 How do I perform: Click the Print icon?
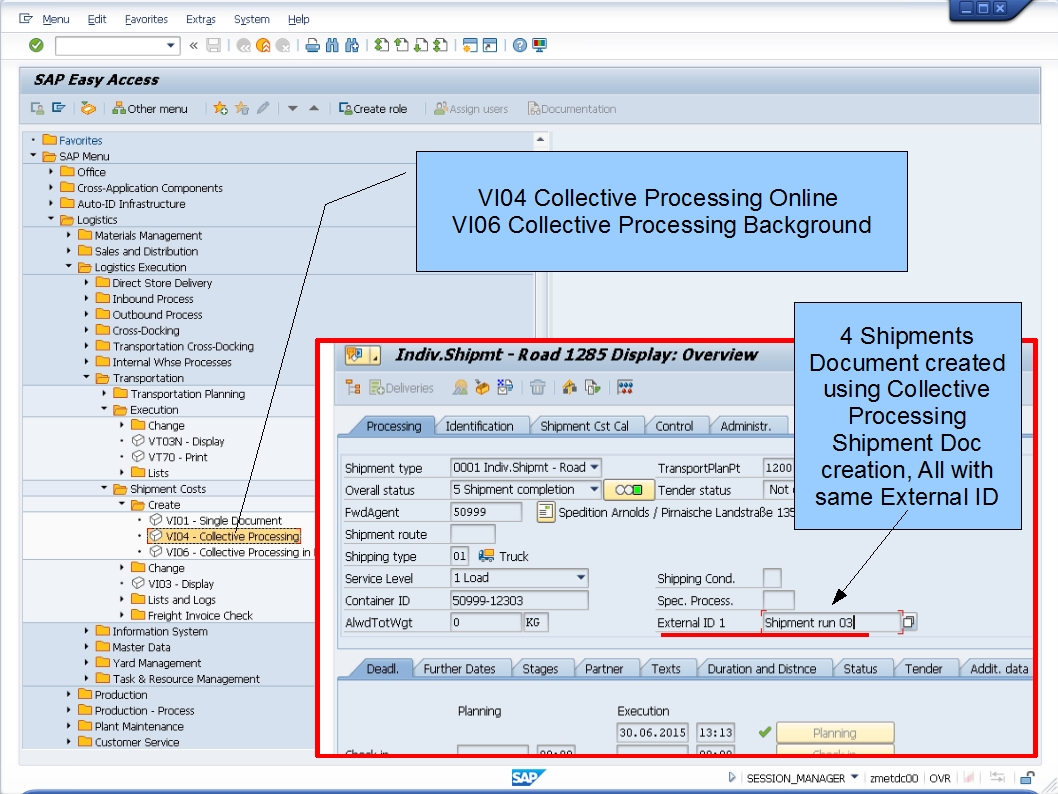[x=312, y=45]
